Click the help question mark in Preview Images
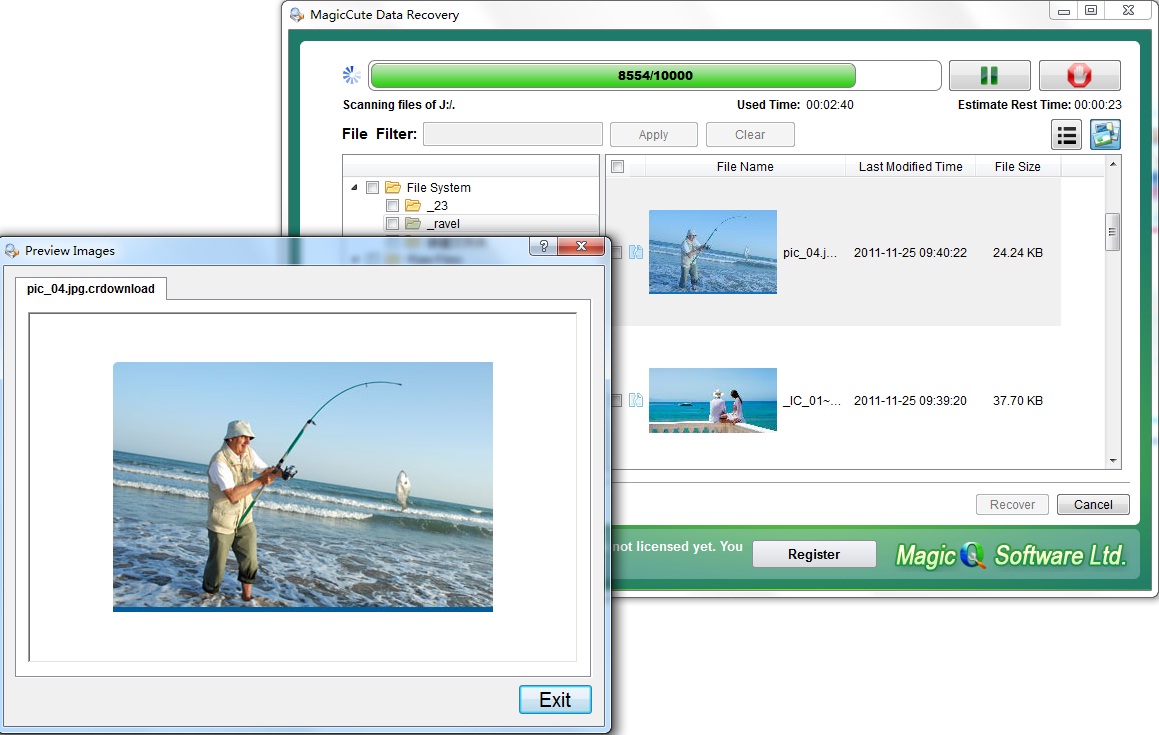This screenshot has height=735, width=1159. click(x=543, y=247)
